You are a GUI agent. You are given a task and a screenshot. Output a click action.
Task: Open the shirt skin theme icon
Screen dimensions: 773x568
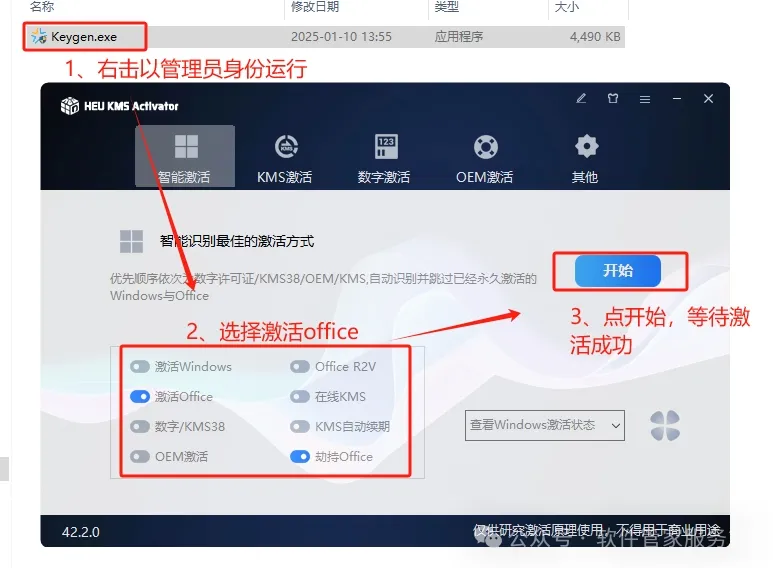613,99
